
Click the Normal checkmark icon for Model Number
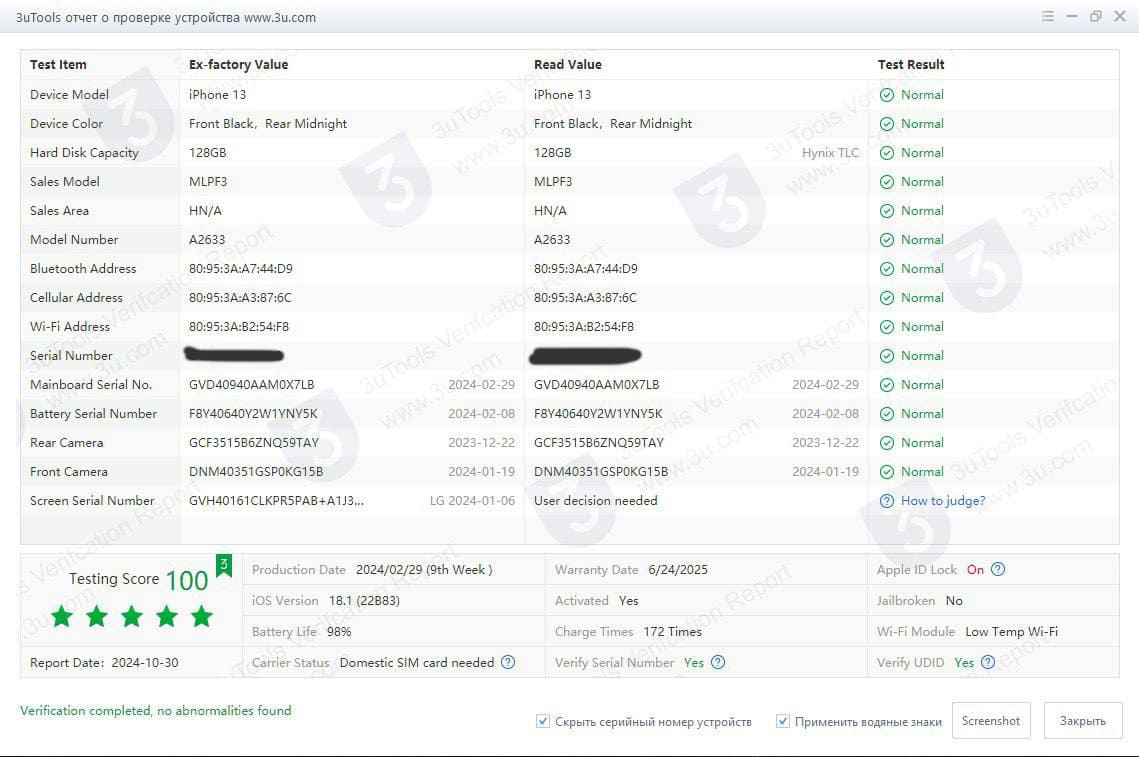[887, 240]
